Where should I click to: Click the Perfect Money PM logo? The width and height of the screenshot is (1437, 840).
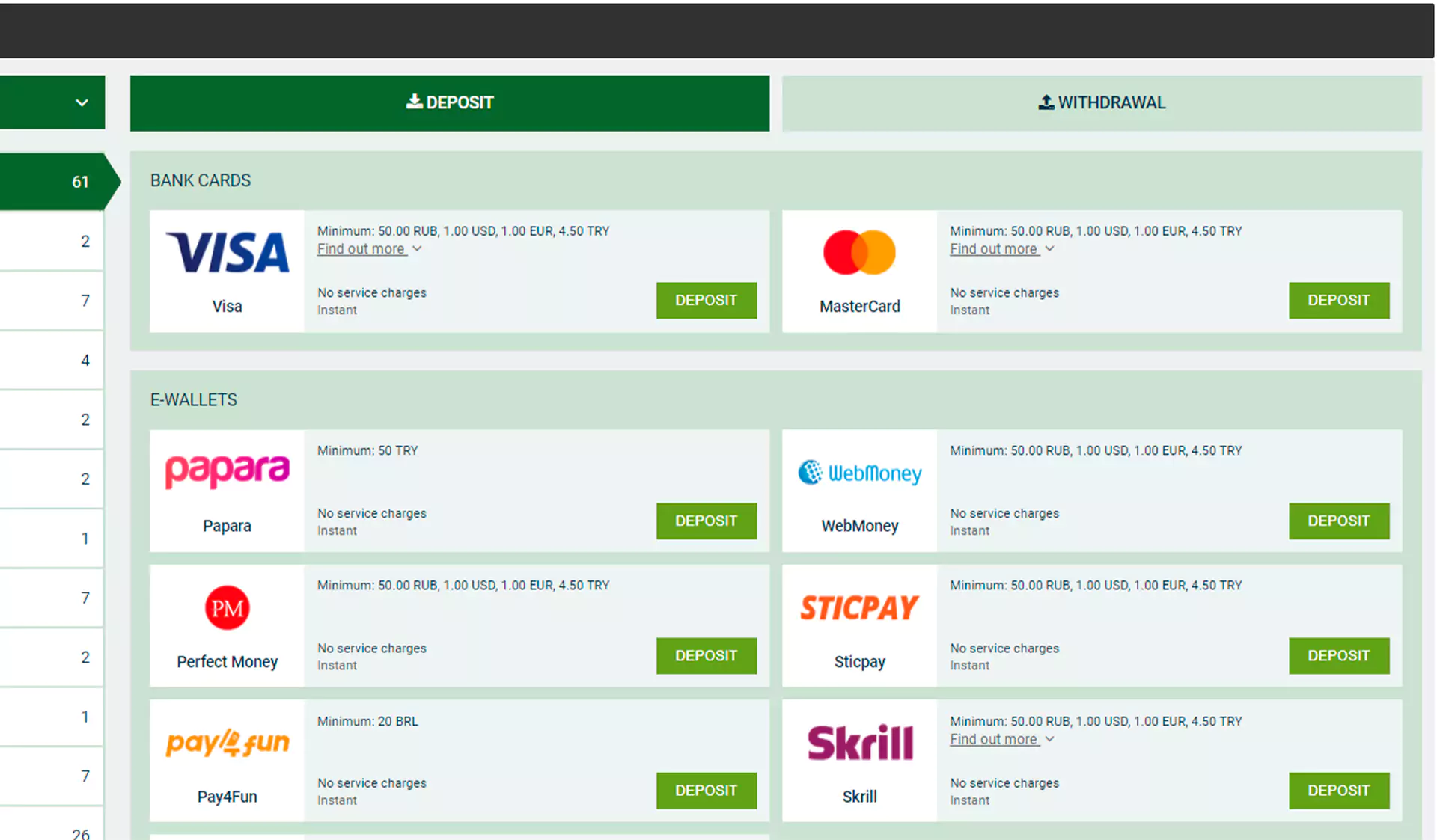tap(227, 607)
